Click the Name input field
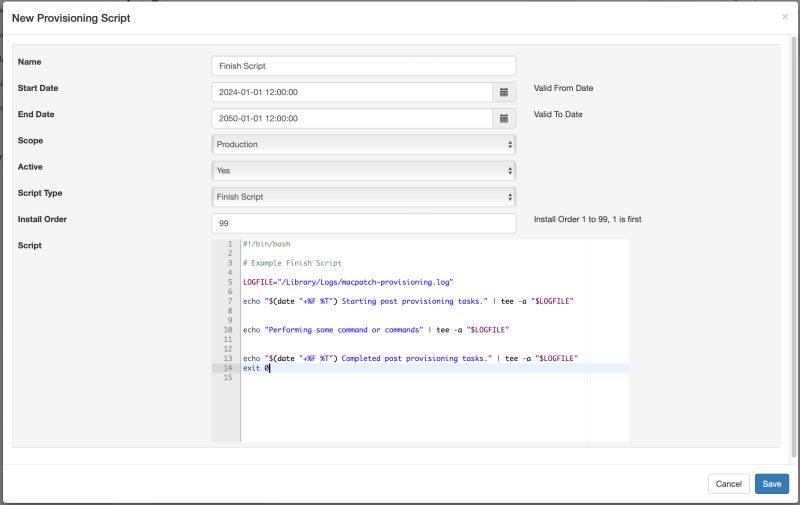This screenshot has width=800, height=505. click(363, 66)
